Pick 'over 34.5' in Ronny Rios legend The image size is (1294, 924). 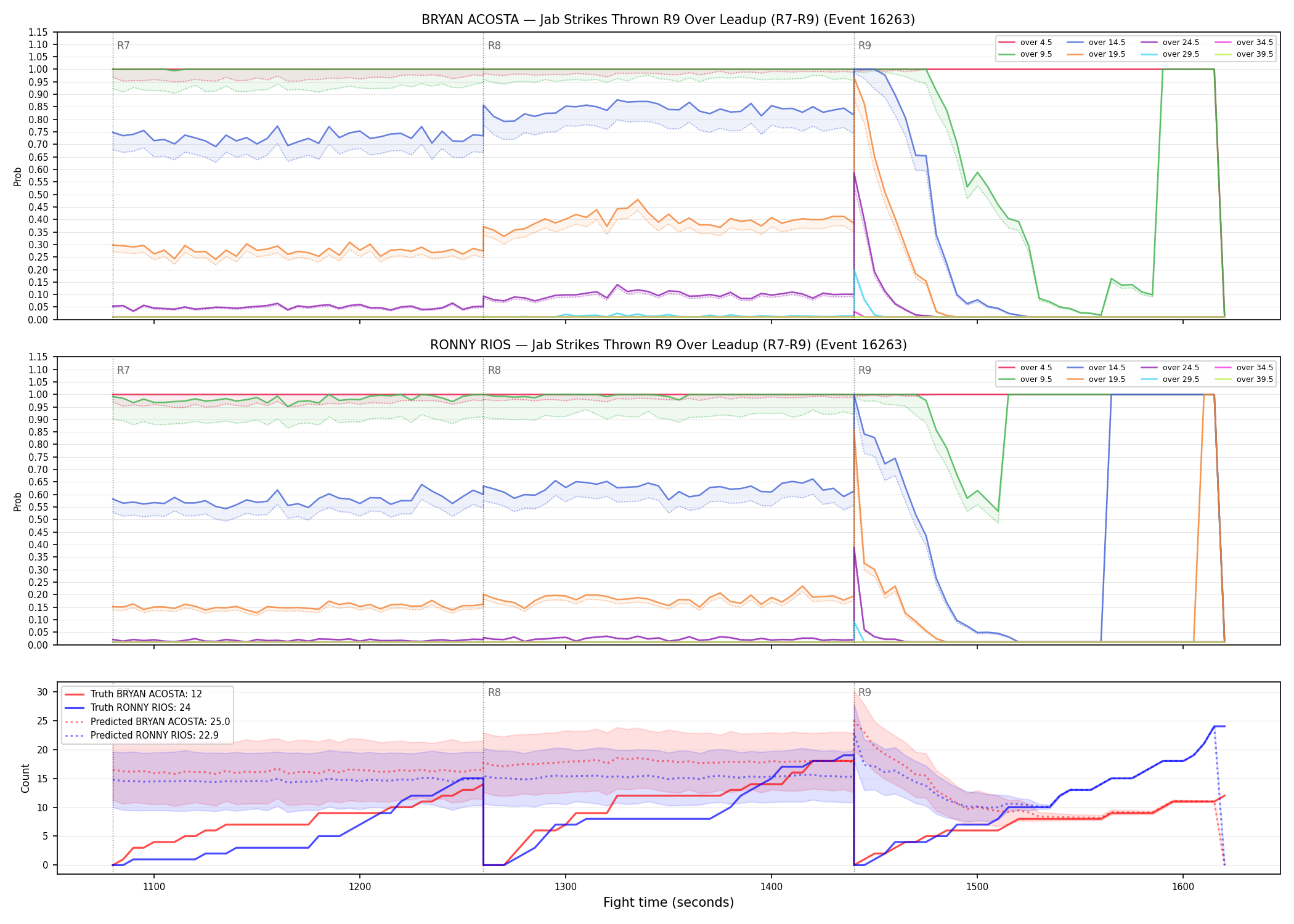click(1244, 368)
